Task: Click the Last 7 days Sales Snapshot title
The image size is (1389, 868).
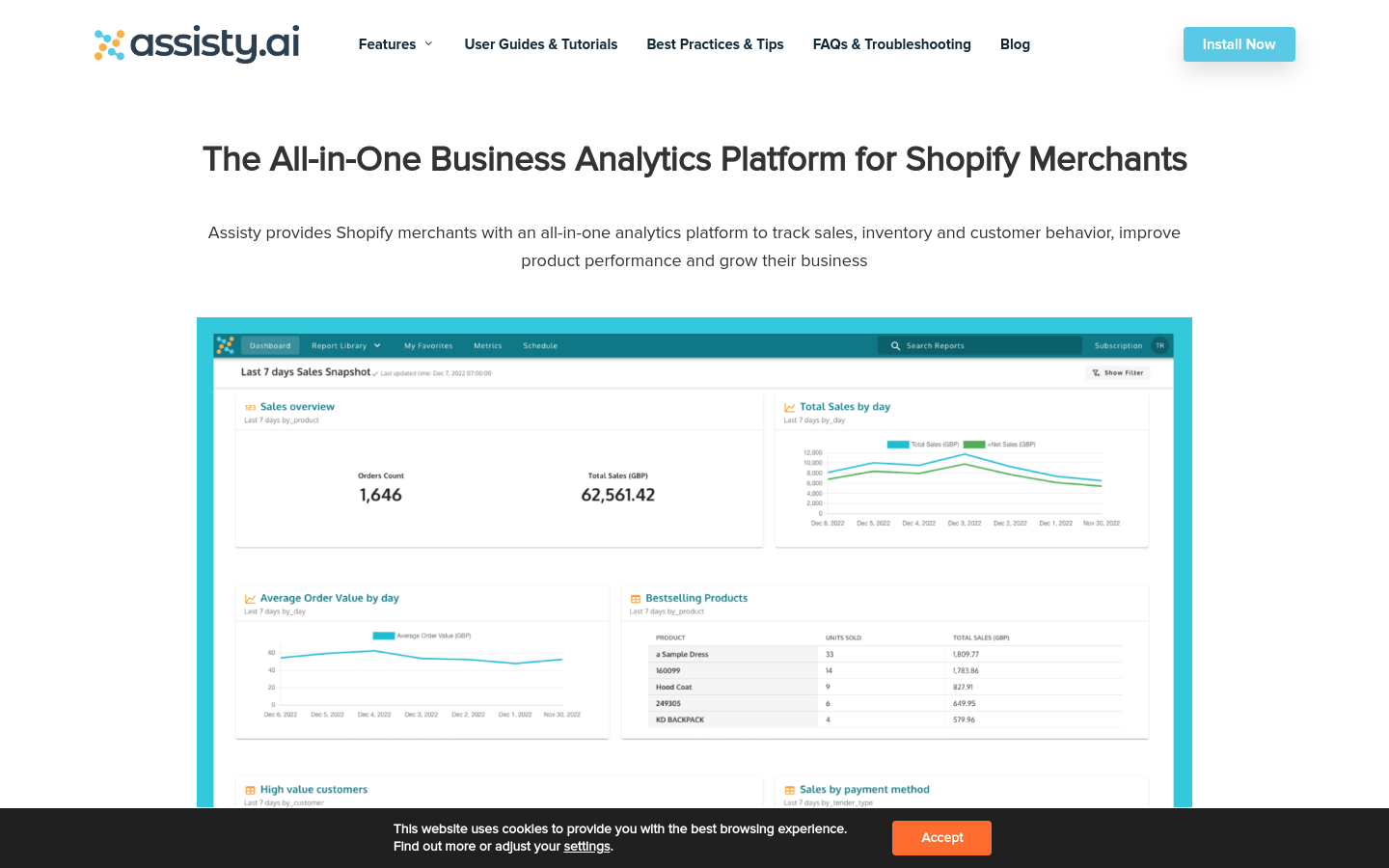Action: [x=306, y=372]
